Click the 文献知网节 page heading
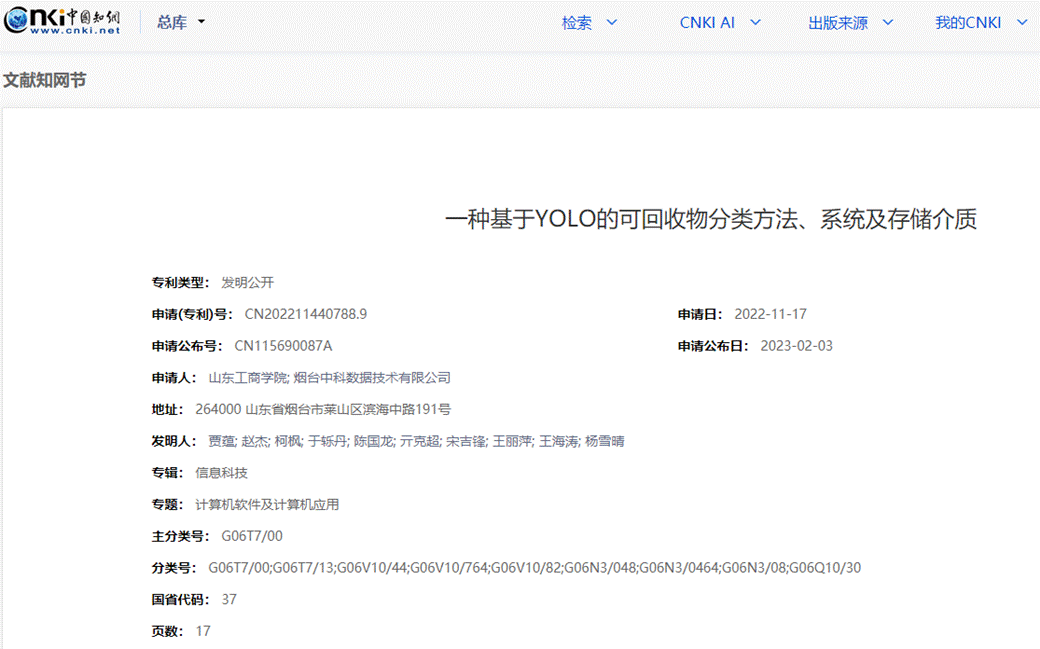 click(45, 80)
